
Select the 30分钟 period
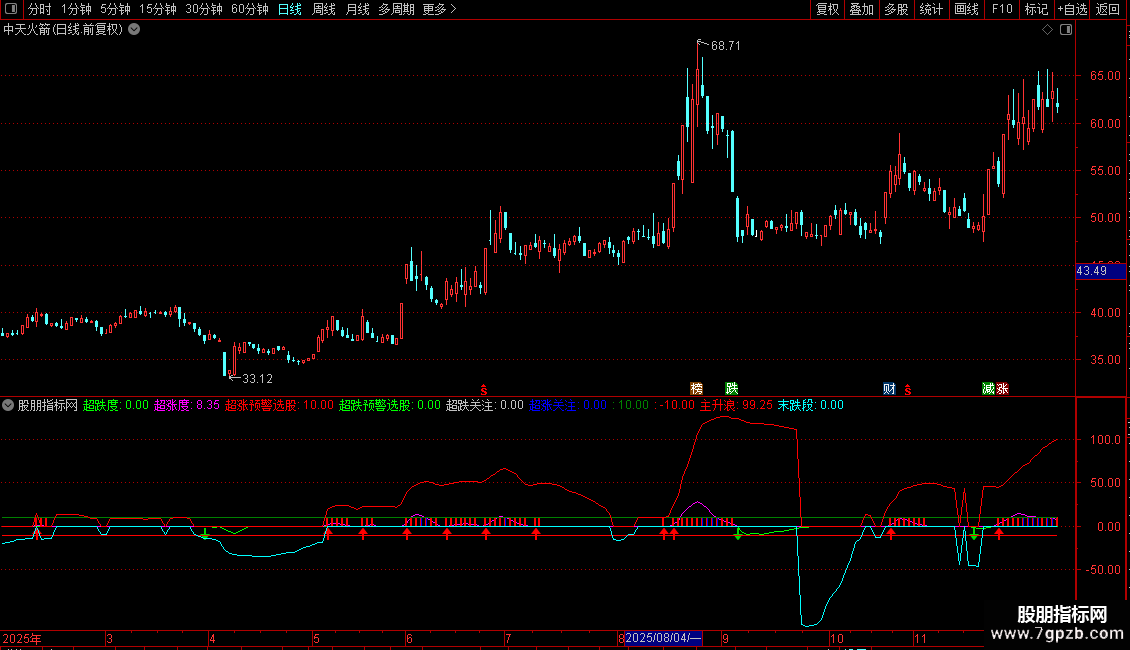(x=204, y=9)
